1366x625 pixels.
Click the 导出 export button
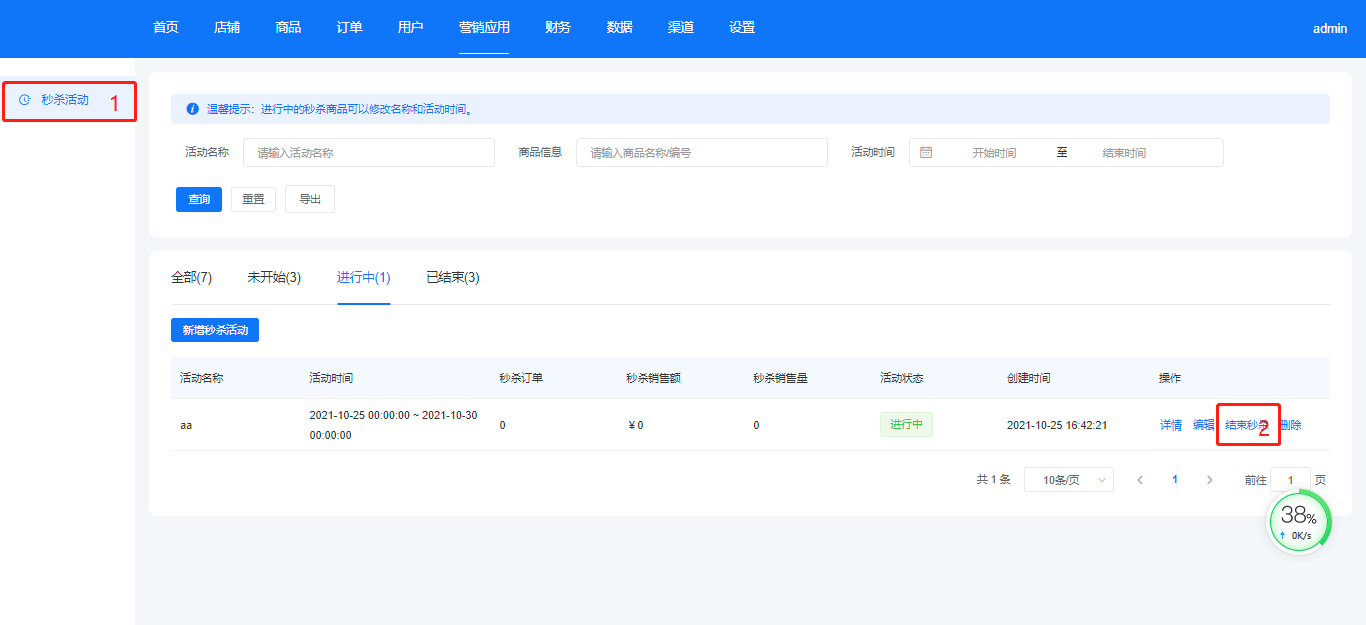[310, 199]
